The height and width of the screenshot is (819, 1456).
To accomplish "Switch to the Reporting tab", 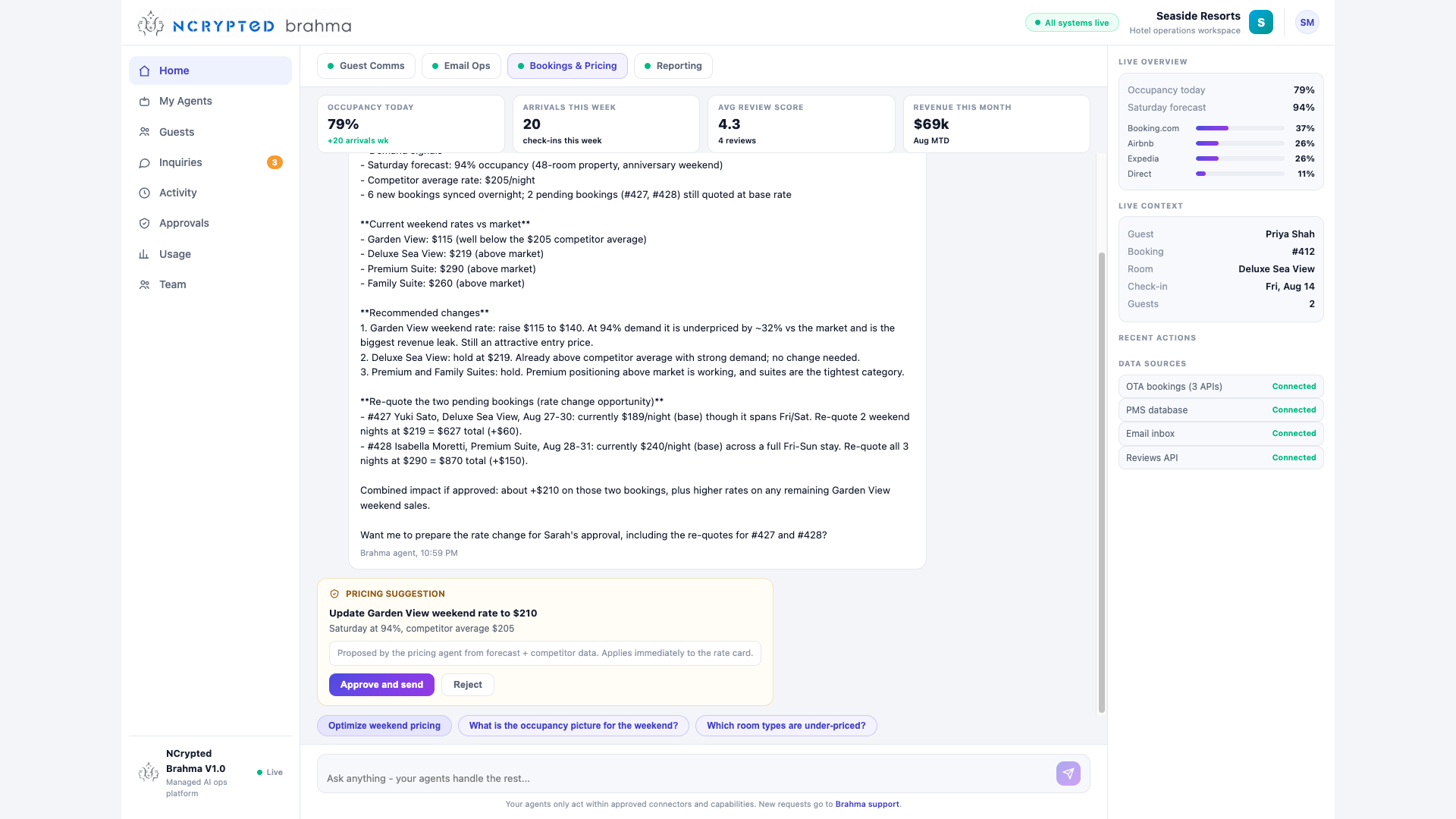I will (673, 66).
